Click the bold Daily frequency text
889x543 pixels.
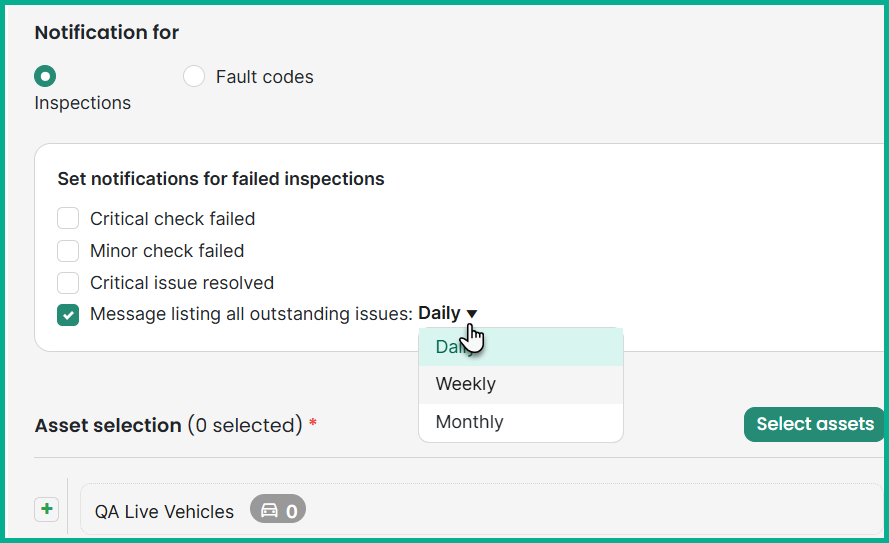tap(439, 313)
